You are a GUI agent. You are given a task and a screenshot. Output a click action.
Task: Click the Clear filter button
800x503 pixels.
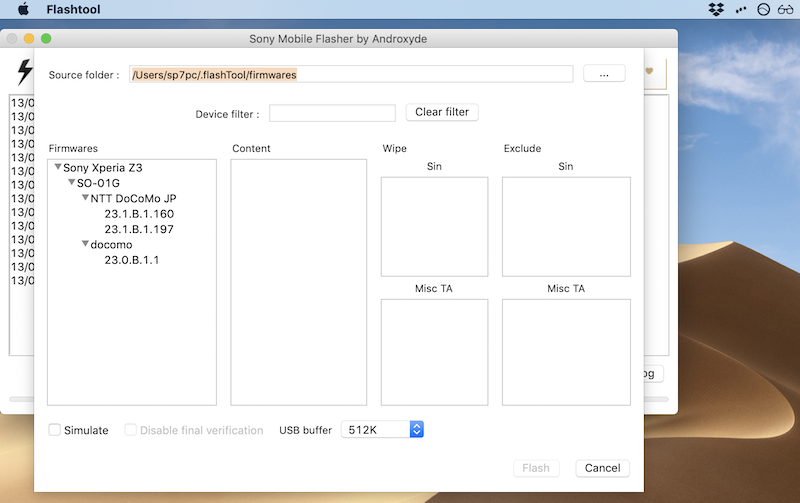point(442,112)
